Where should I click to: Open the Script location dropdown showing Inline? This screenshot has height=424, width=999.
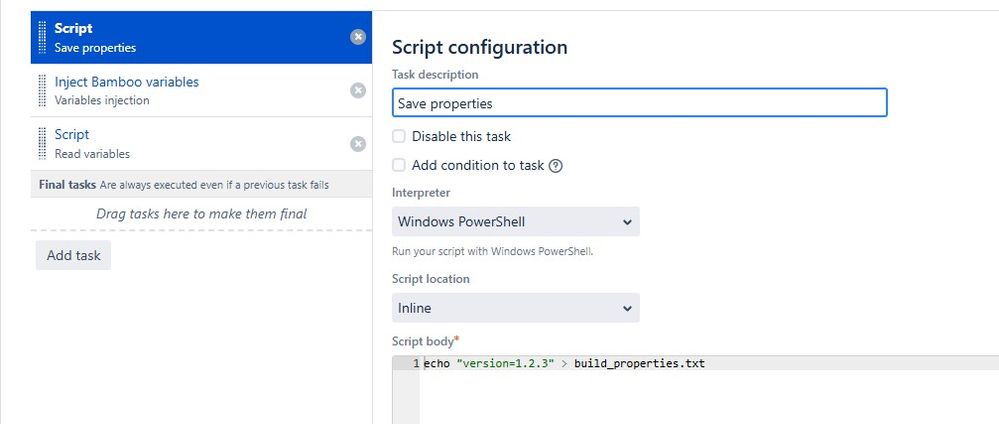point(515,308)
